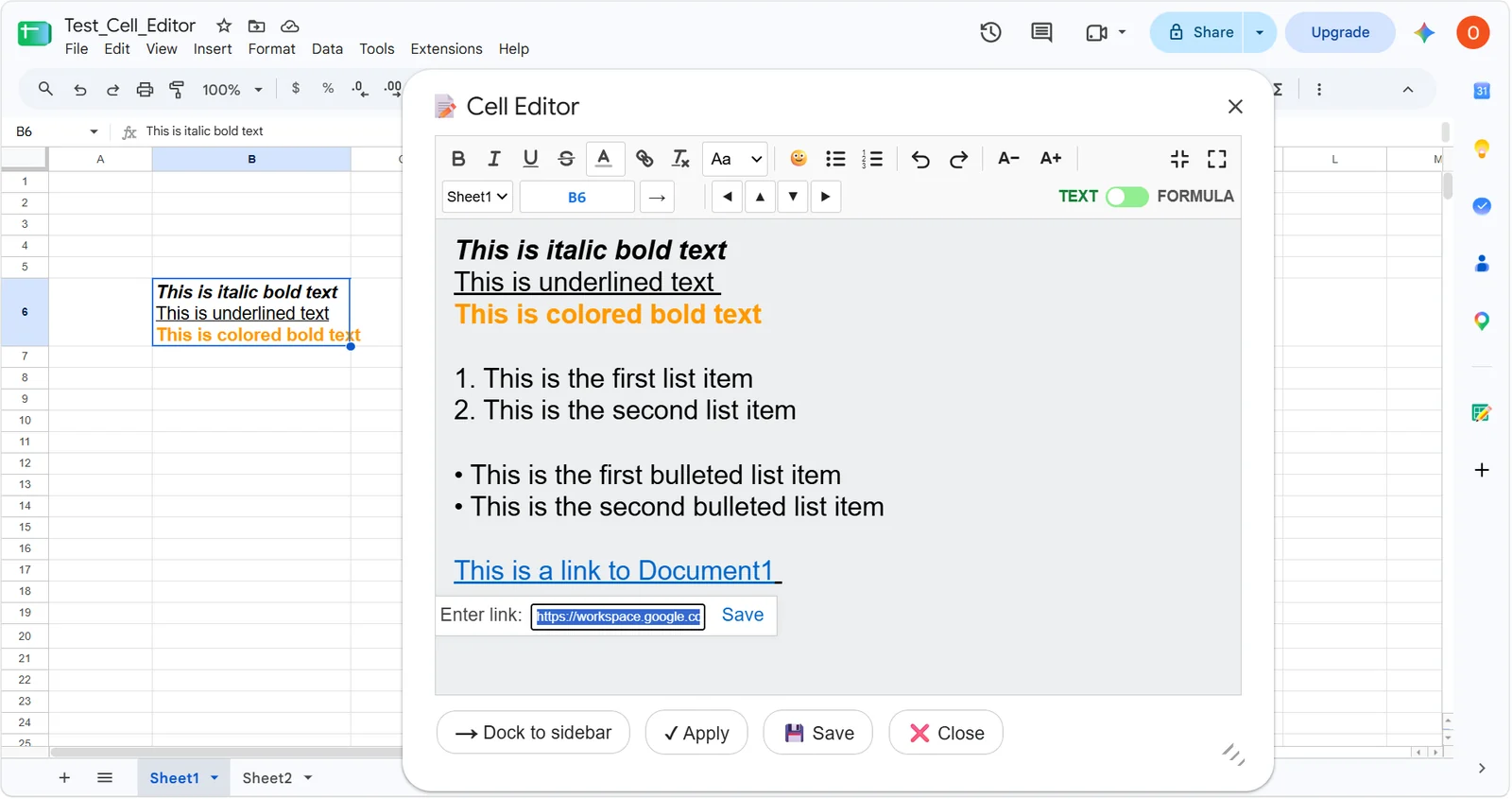Format as currency with $ button
Screen dimensions: 1512x799
(296, 88)
